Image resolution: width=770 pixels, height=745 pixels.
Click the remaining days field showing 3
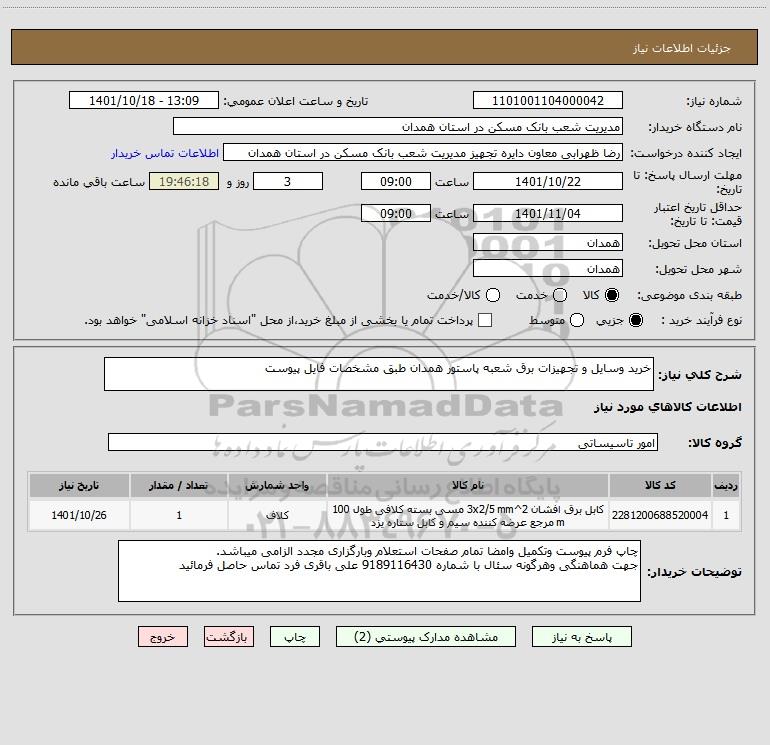(x=288, y=181)
